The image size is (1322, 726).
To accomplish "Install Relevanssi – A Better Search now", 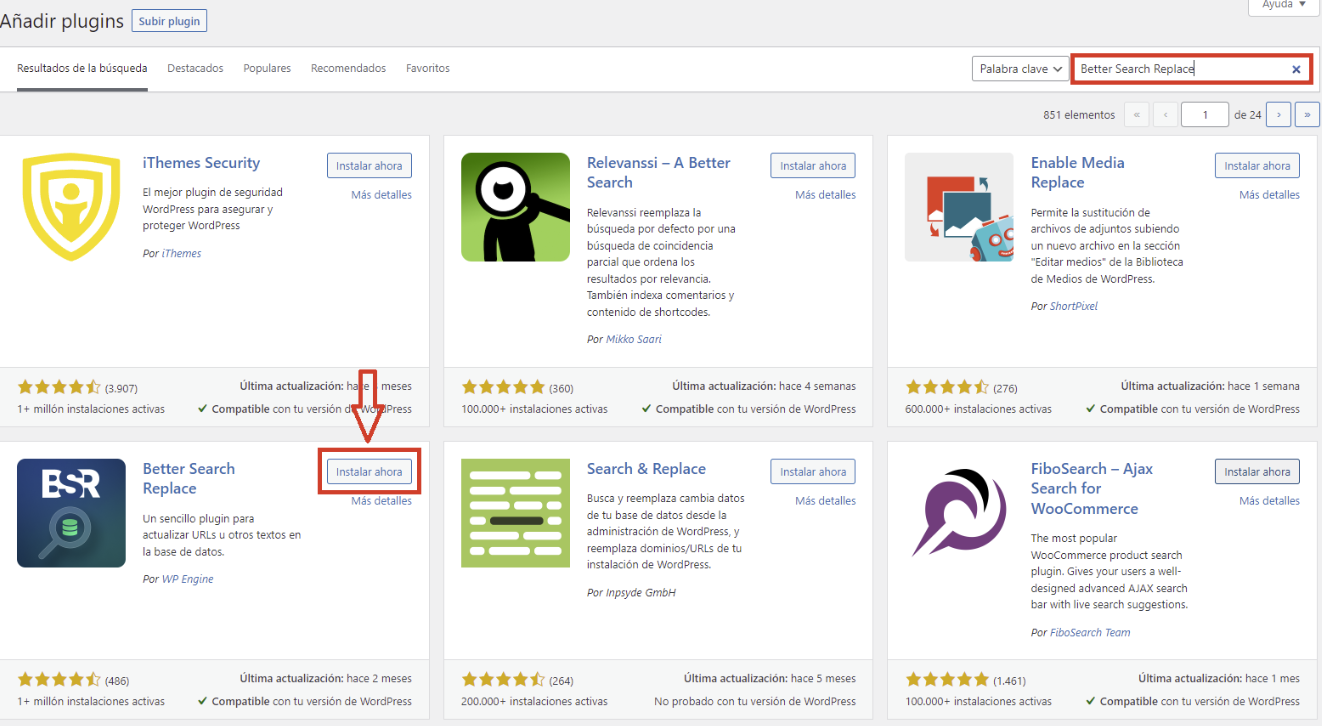I will [813, 166].
